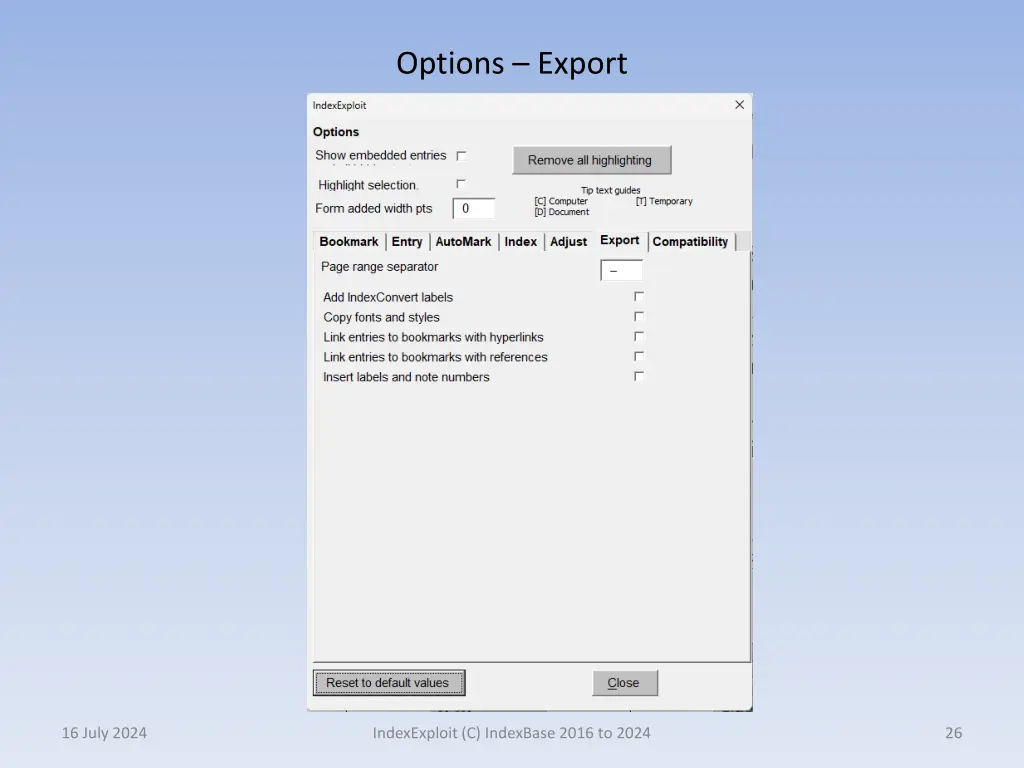This screenshot has width=1024, height=768.
Task: Click the [T] Temporary tip text guide
Action: coord(664,201)
